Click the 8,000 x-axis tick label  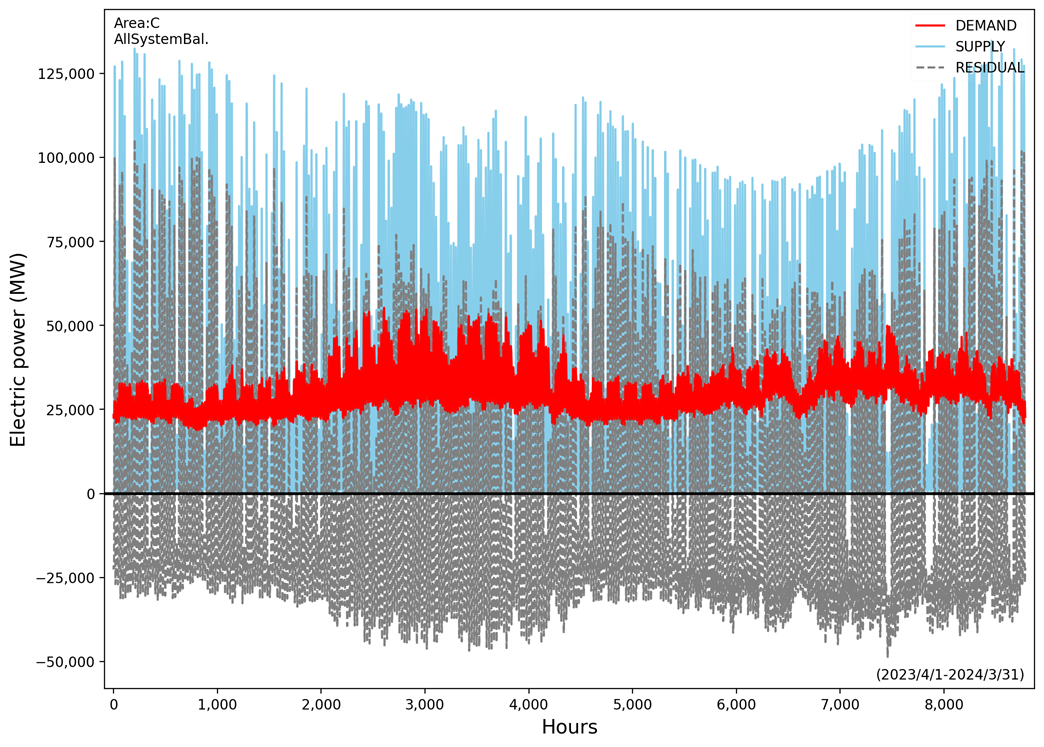[x=943, y=704]
